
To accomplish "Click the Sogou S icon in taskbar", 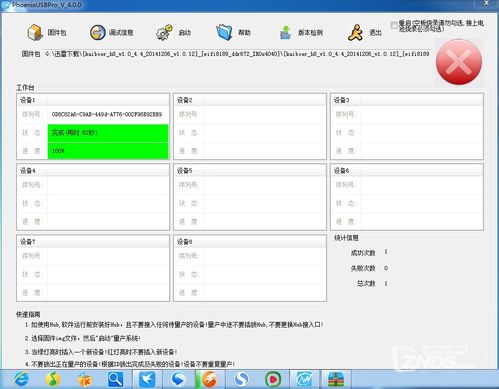I will pos(241,379).
